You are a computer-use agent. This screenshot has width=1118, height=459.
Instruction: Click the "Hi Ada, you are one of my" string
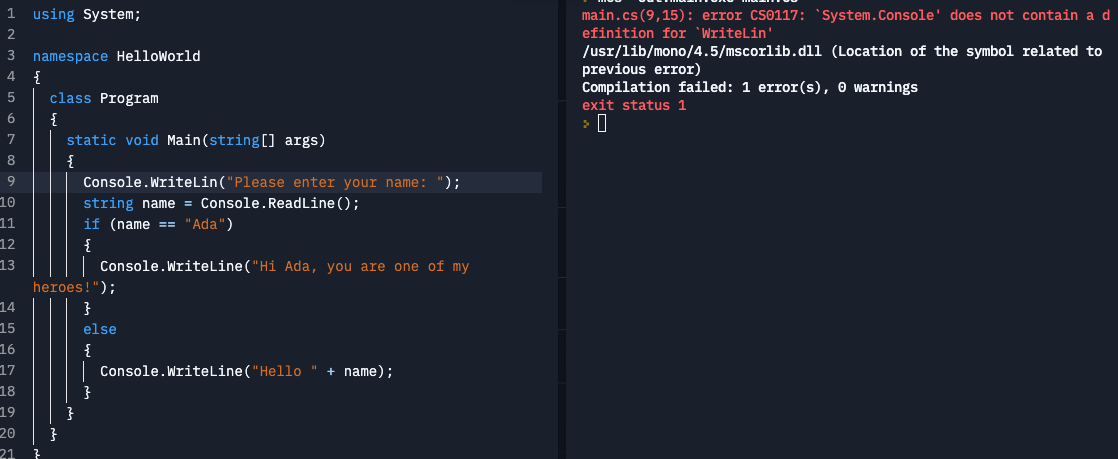360,266
